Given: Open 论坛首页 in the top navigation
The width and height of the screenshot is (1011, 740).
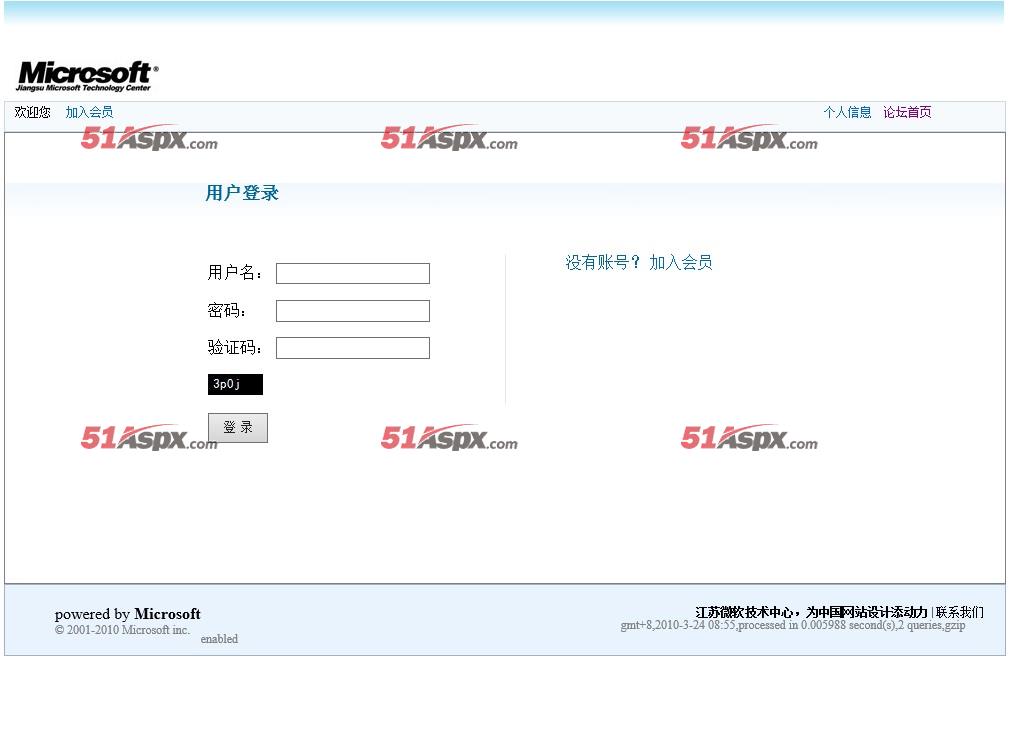Looking at the screenshot, I should pos(907,112).
